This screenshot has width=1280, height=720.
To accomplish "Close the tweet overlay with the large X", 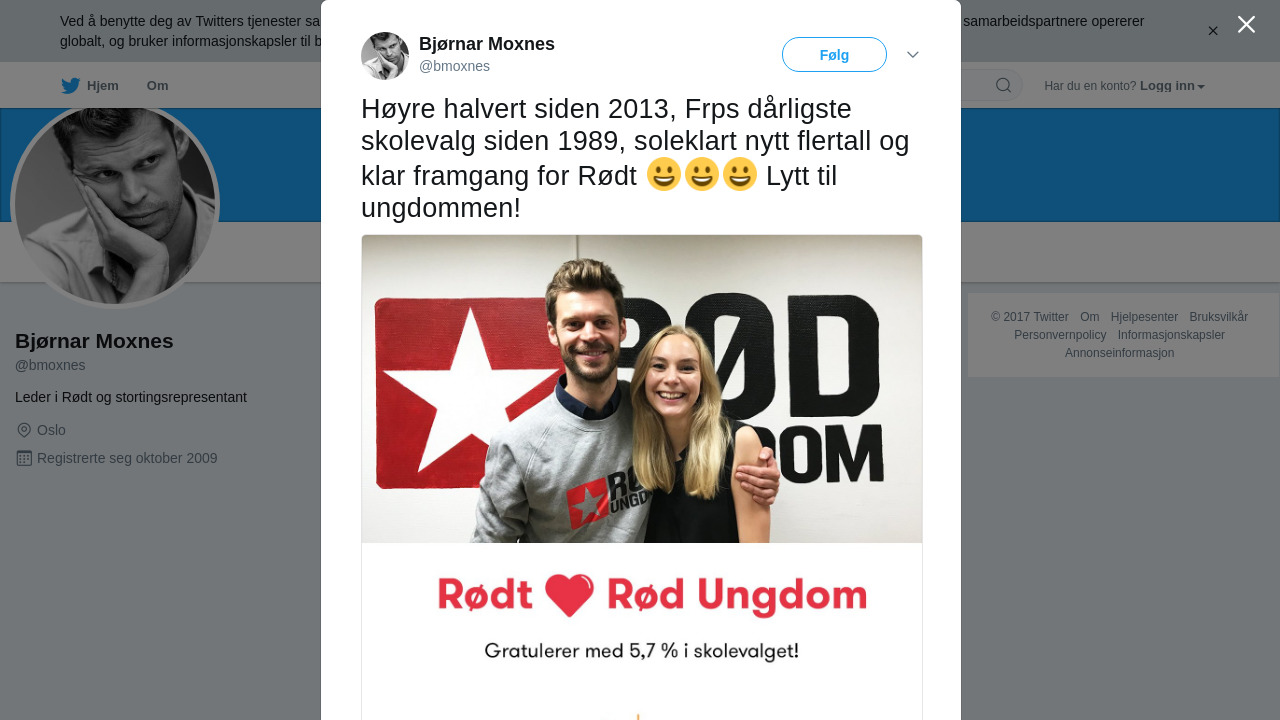I will [x=1246, y=24].
